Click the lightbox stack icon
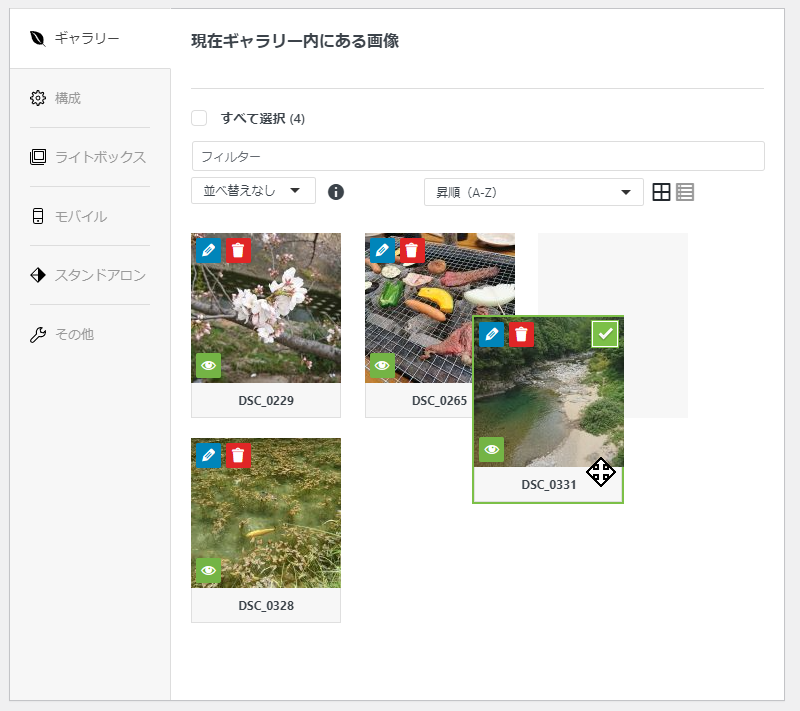Image resolution: width=800 pixels, height=711 pixels. pos(38,157)
